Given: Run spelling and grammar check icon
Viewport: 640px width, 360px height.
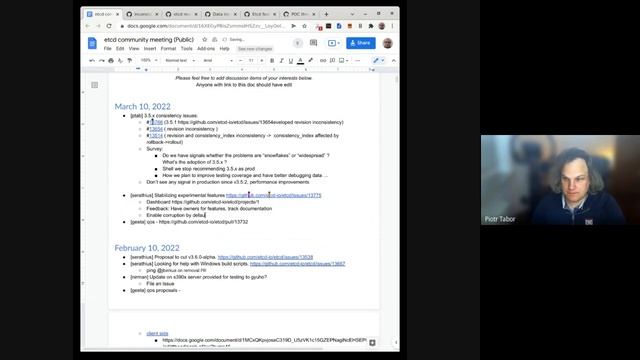Looking at the screenshot, I should 120,60.
